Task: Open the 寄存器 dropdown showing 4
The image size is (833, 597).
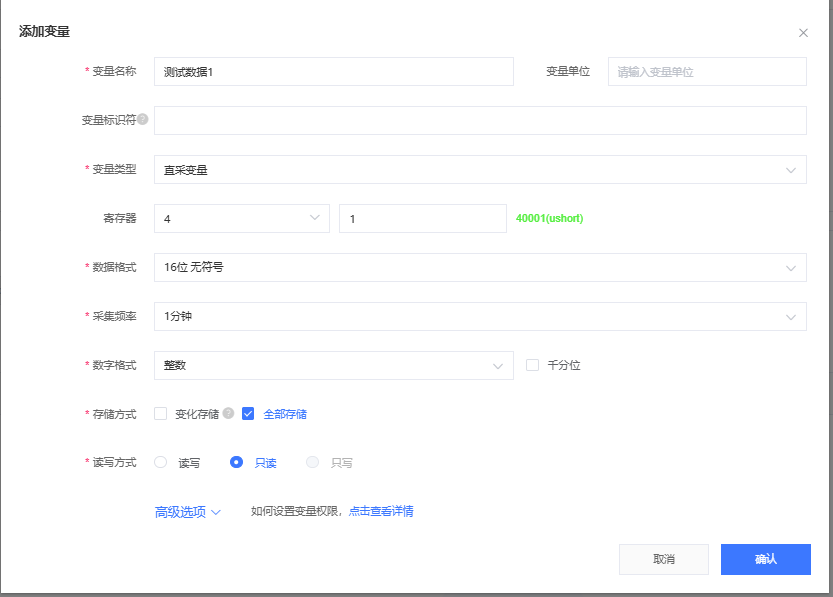Action: pos(241,218)
